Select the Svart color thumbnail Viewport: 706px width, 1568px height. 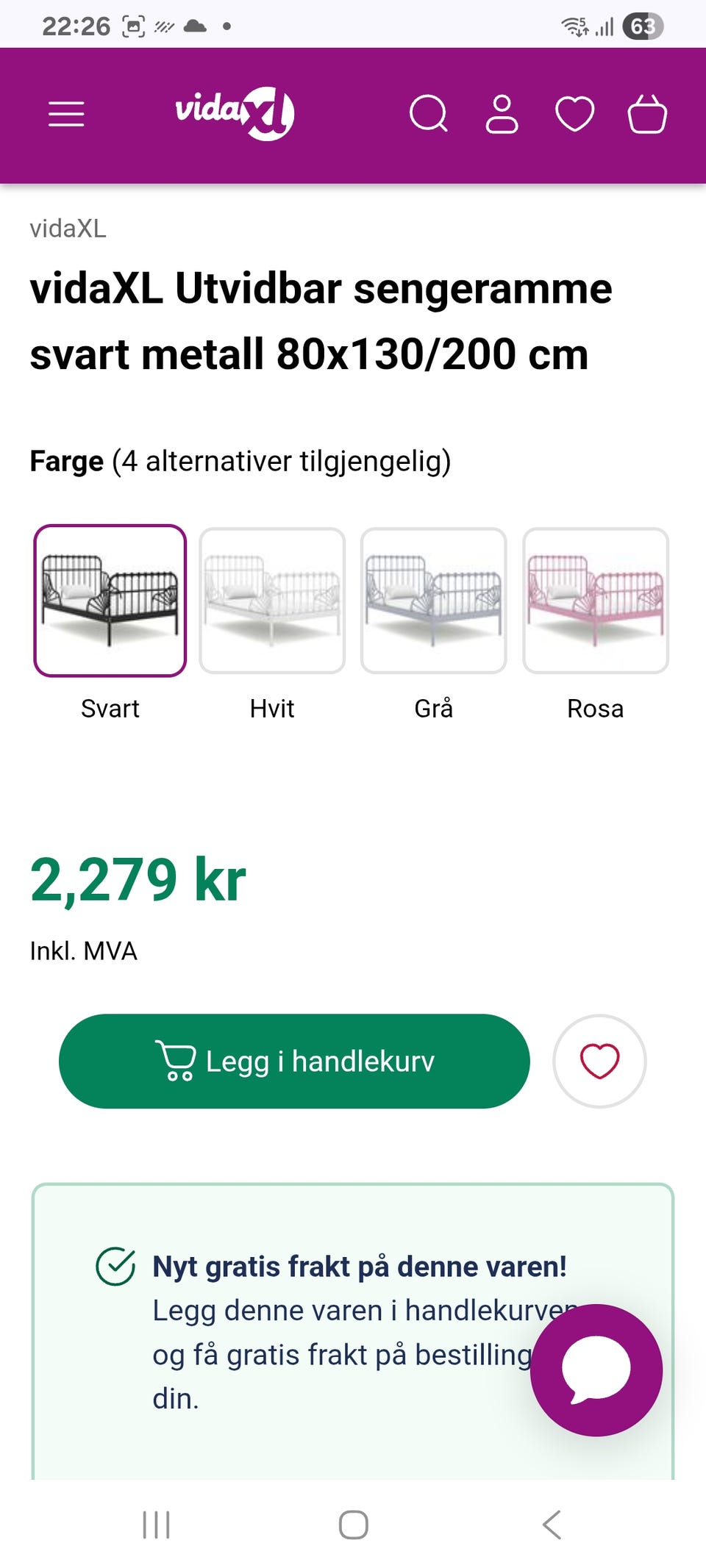[110, 601]
